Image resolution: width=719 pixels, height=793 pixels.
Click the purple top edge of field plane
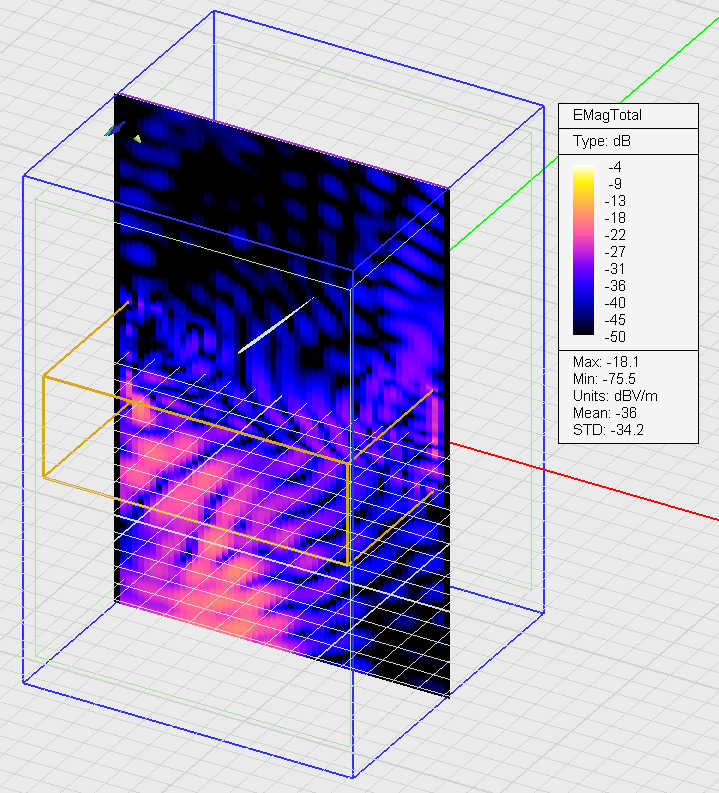[280, 140]
